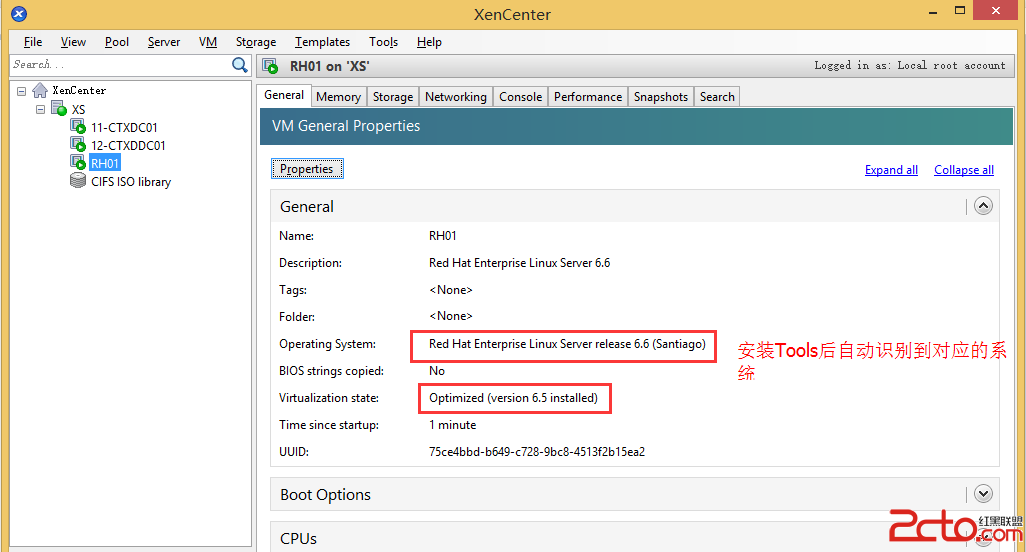
Task: Click the Boot Options section title
Action: point(325,495)
